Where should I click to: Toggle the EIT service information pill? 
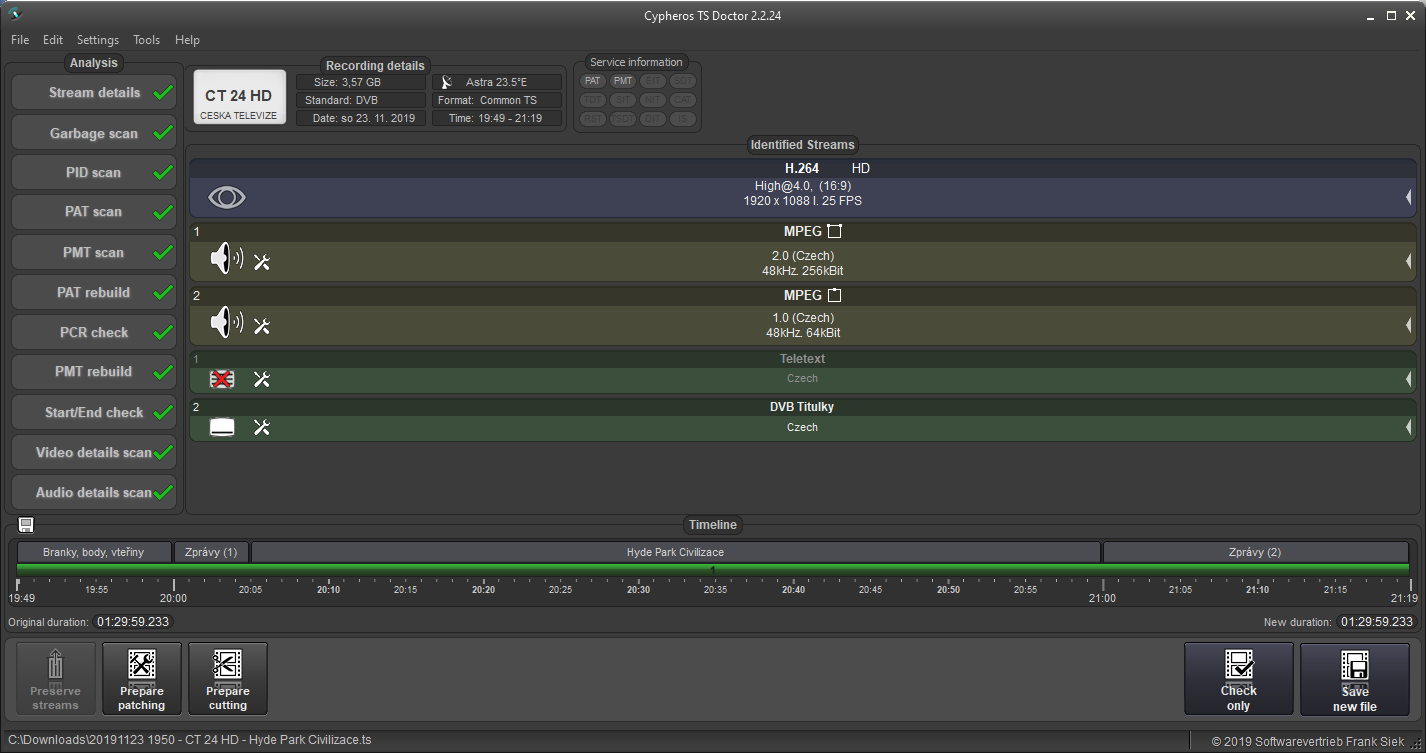[x=653, y=81]
